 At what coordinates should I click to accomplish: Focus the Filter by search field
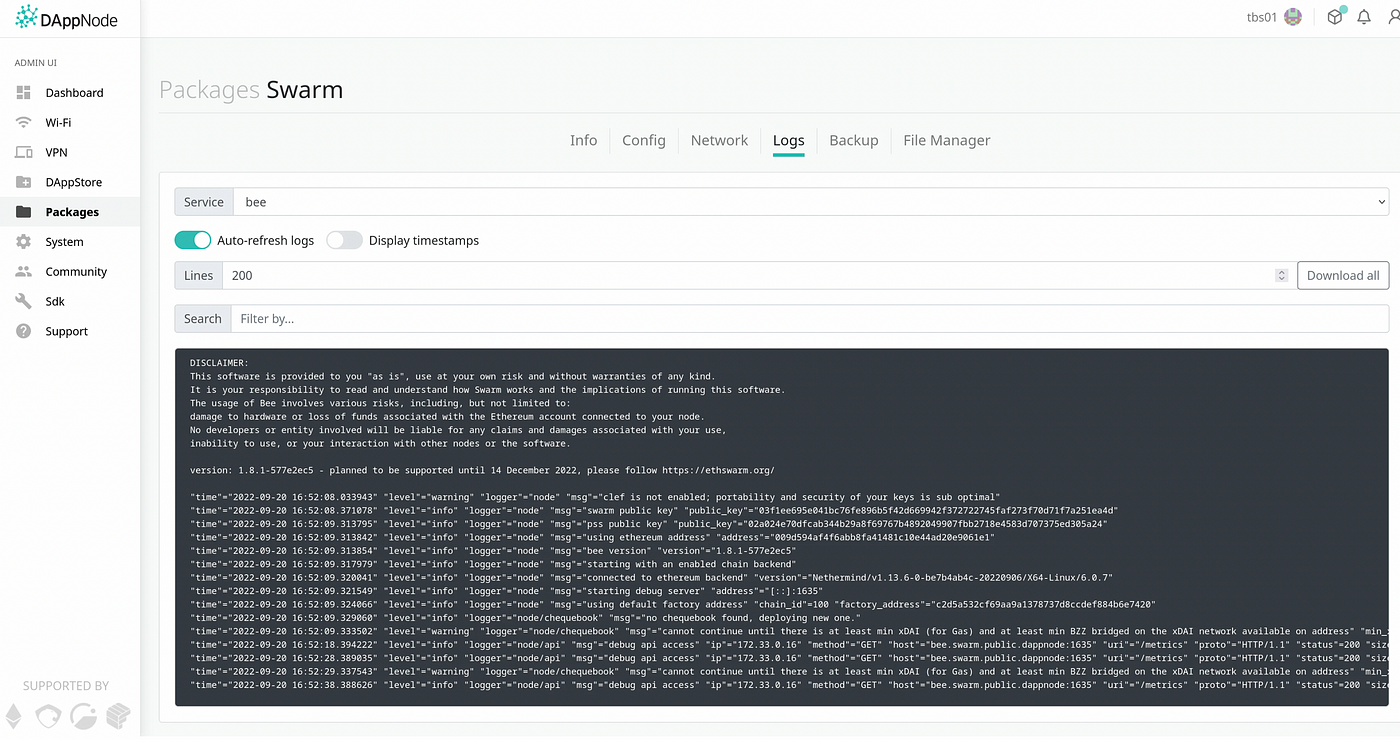810,319
